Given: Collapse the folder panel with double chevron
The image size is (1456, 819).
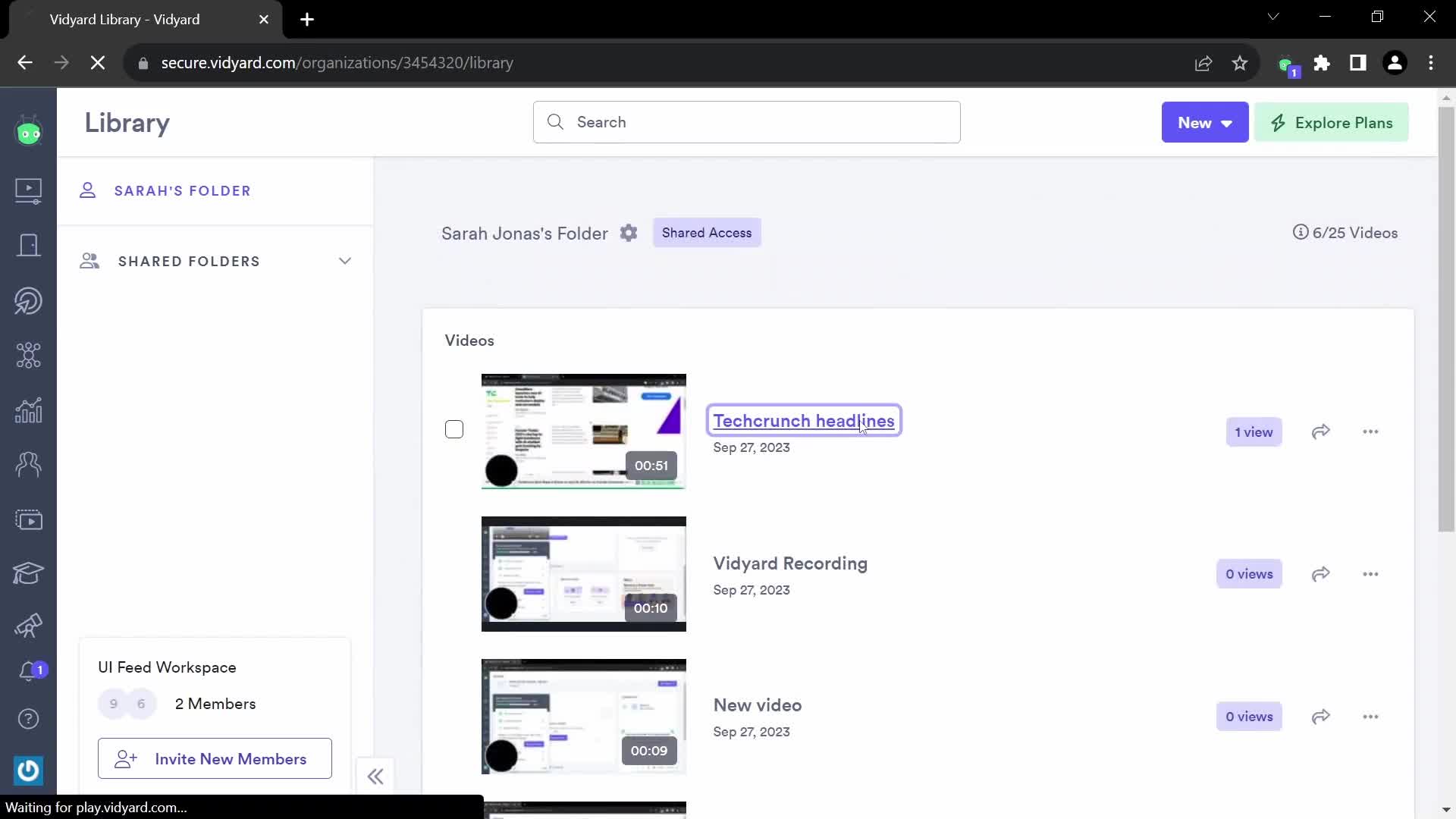Looking at the screenshot, I should point(375,777).
